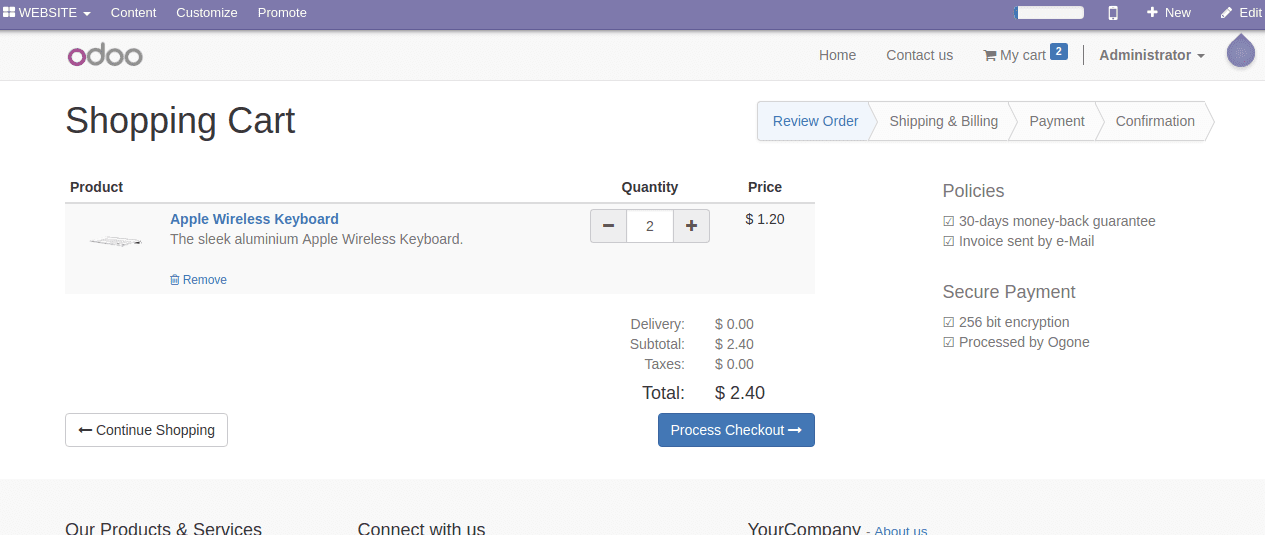Viewport: 1265px width, 535px height.
Task: Click the quantity input field
Action: (650, 226)
